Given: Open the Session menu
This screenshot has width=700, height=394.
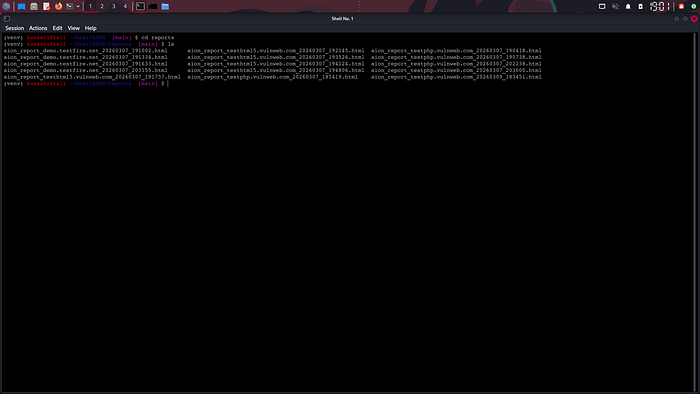Looking at the screenshot, I should [x=14, y=28].
